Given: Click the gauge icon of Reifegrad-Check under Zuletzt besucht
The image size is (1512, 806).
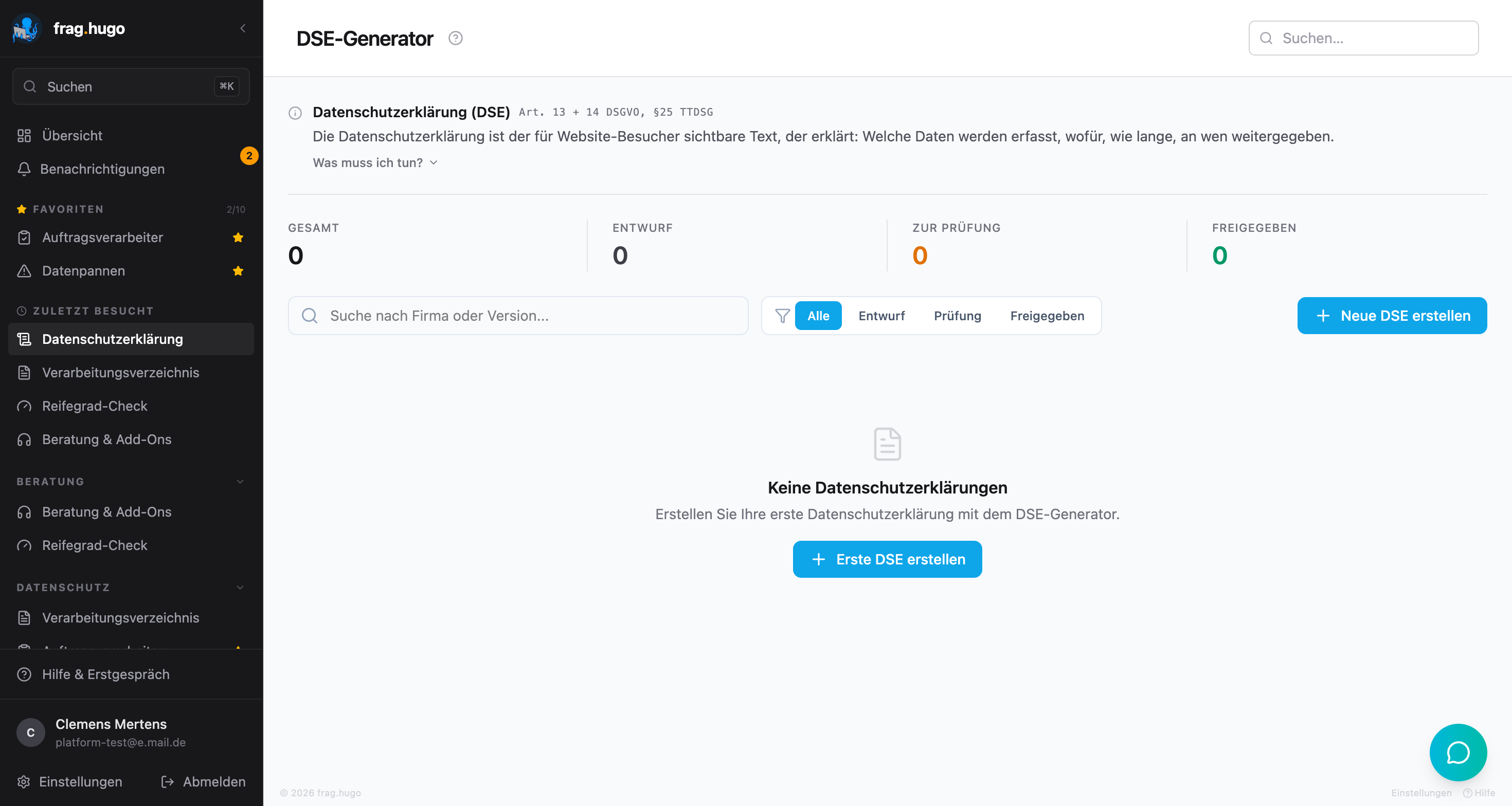Looking at the screenshot, I should click(x=24, y=406).
